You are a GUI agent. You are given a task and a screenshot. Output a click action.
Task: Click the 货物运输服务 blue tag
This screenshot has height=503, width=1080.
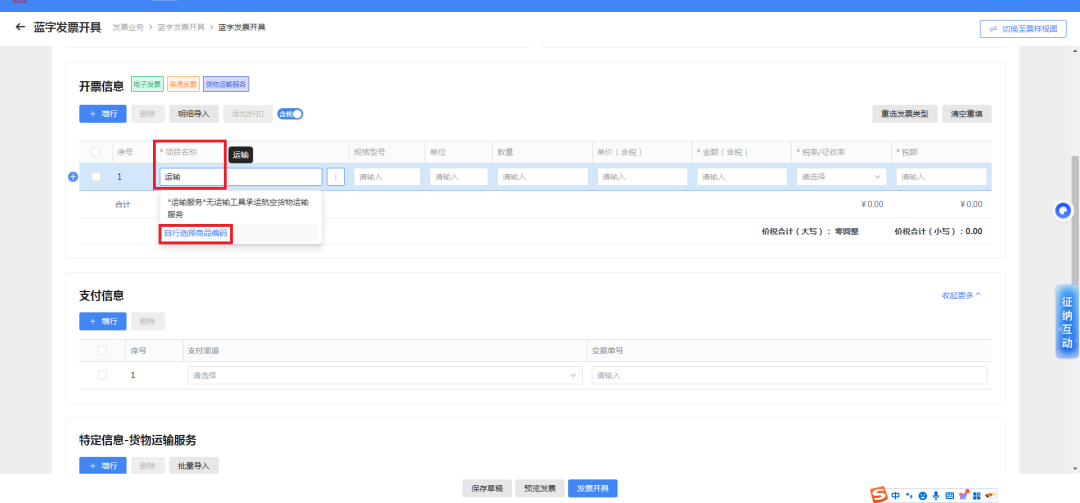pos(226,85)
